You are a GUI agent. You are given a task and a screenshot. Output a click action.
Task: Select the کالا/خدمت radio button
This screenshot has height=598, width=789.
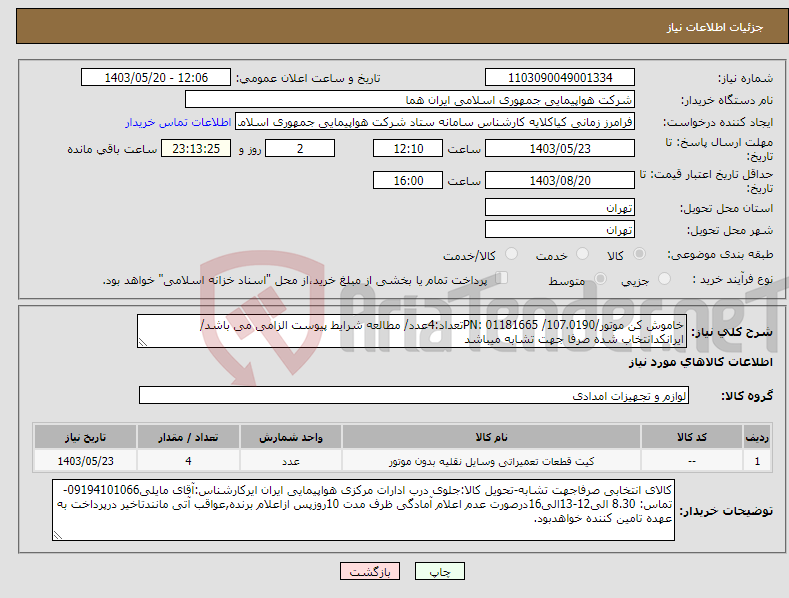511,254
